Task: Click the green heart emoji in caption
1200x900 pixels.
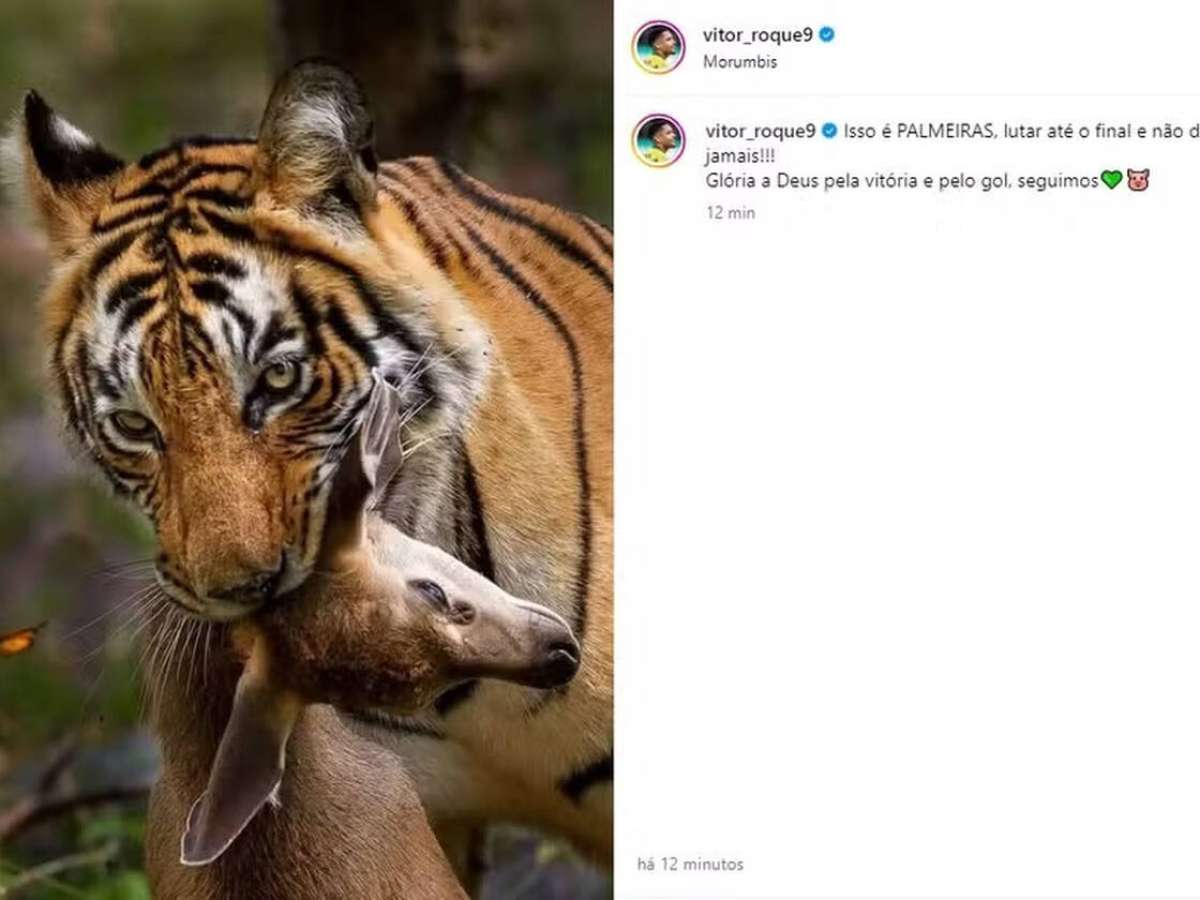Action: click(1111, 180)
